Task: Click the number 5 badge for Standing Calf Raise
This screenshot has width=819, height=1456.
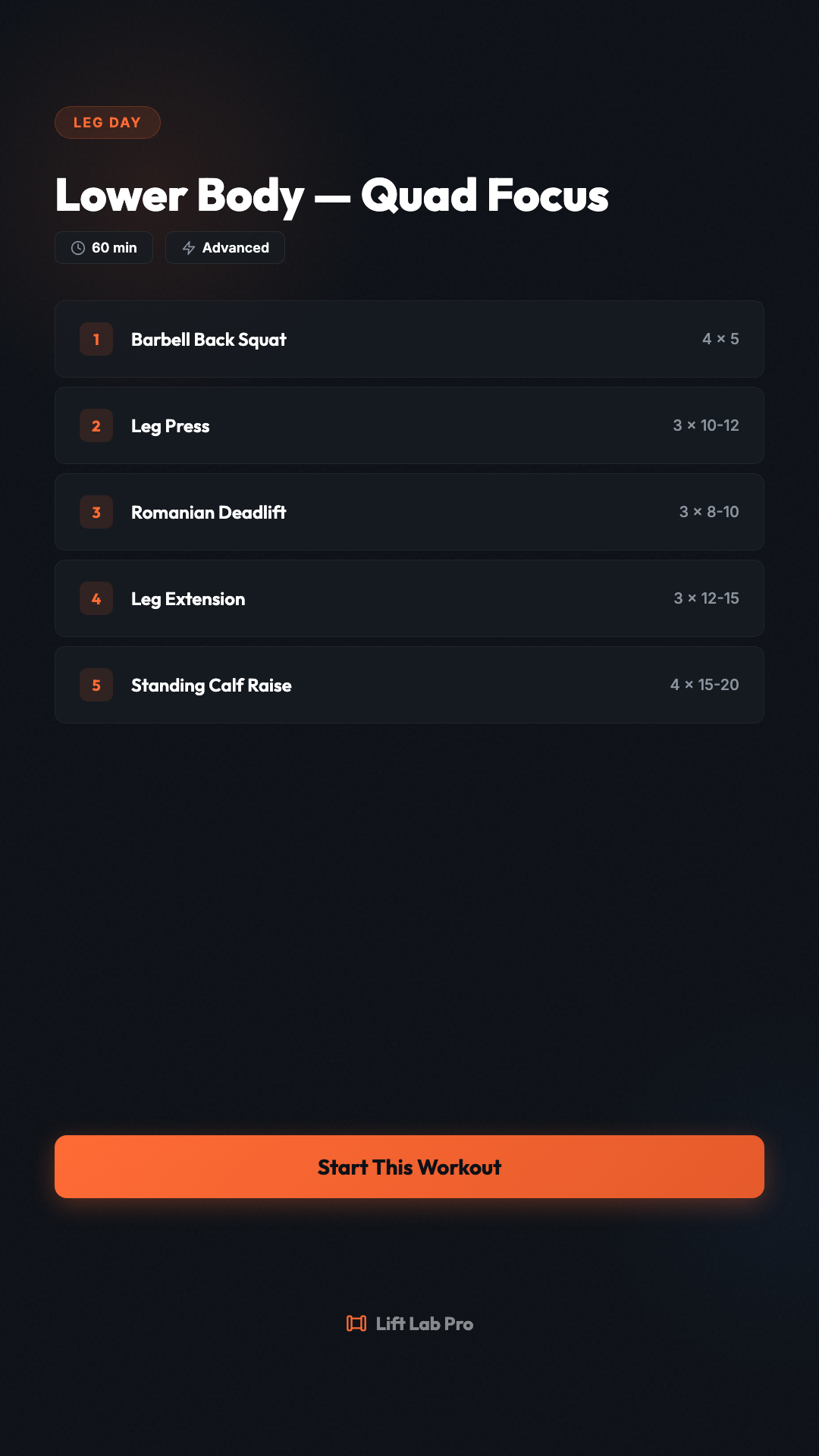Action: pyautogui.click(x=96, y=685)
